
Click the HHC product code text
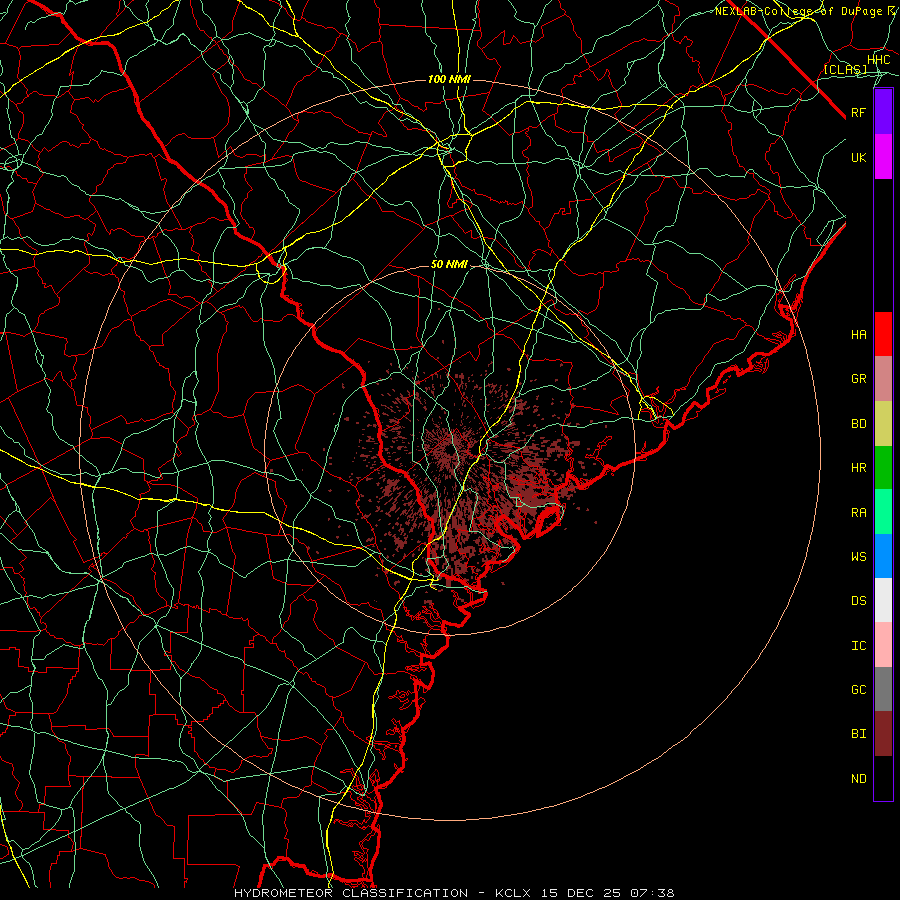879,60
